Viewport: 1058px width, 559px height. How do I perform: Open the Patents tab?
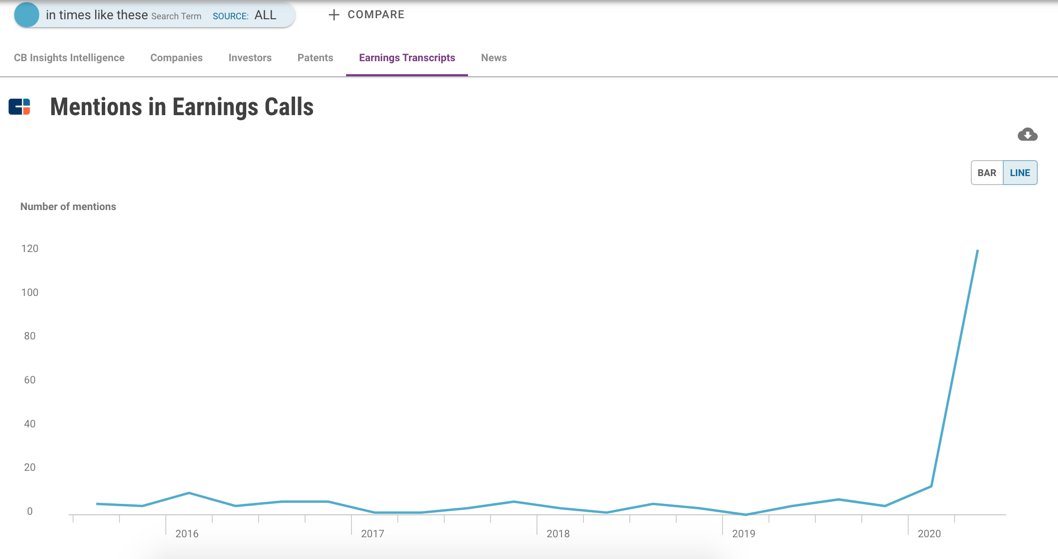click(315, 58)
